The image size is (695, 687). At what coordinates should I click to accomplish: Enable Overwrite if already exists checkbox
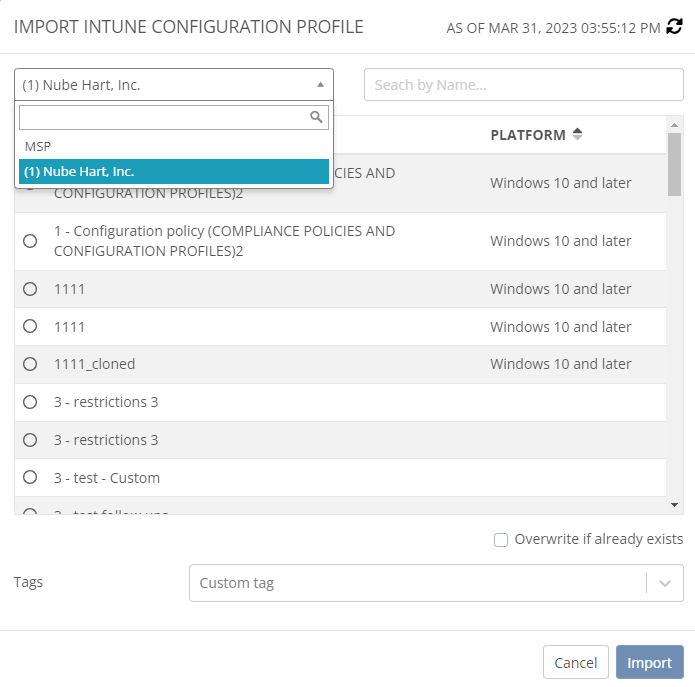(501, 540)
